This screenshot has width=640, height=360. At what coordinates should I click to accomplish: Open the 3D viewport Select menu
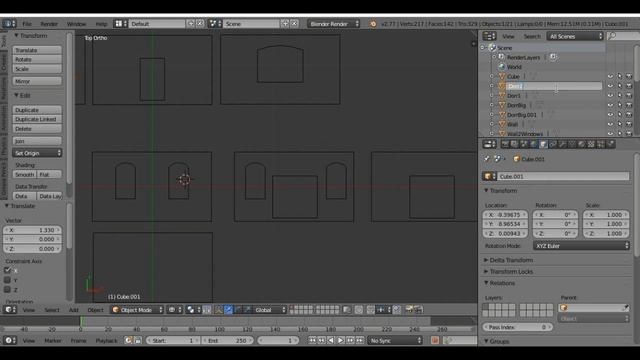coord(52,310)
